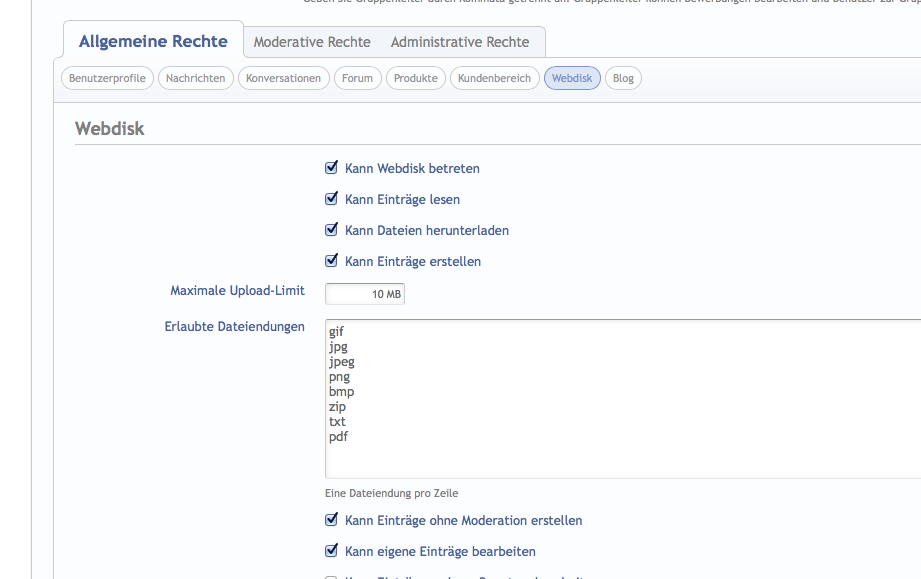The width and height of the screenshot is (921, 579).
Task: Switch to the Kundenbereich section
Action: [494, 78]
